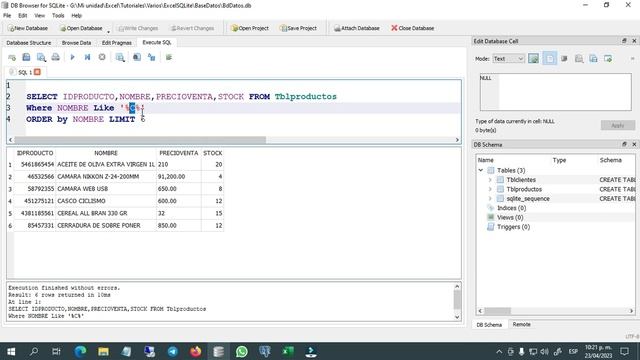Click the PRECIOVENTA column header

coord(179,153)
